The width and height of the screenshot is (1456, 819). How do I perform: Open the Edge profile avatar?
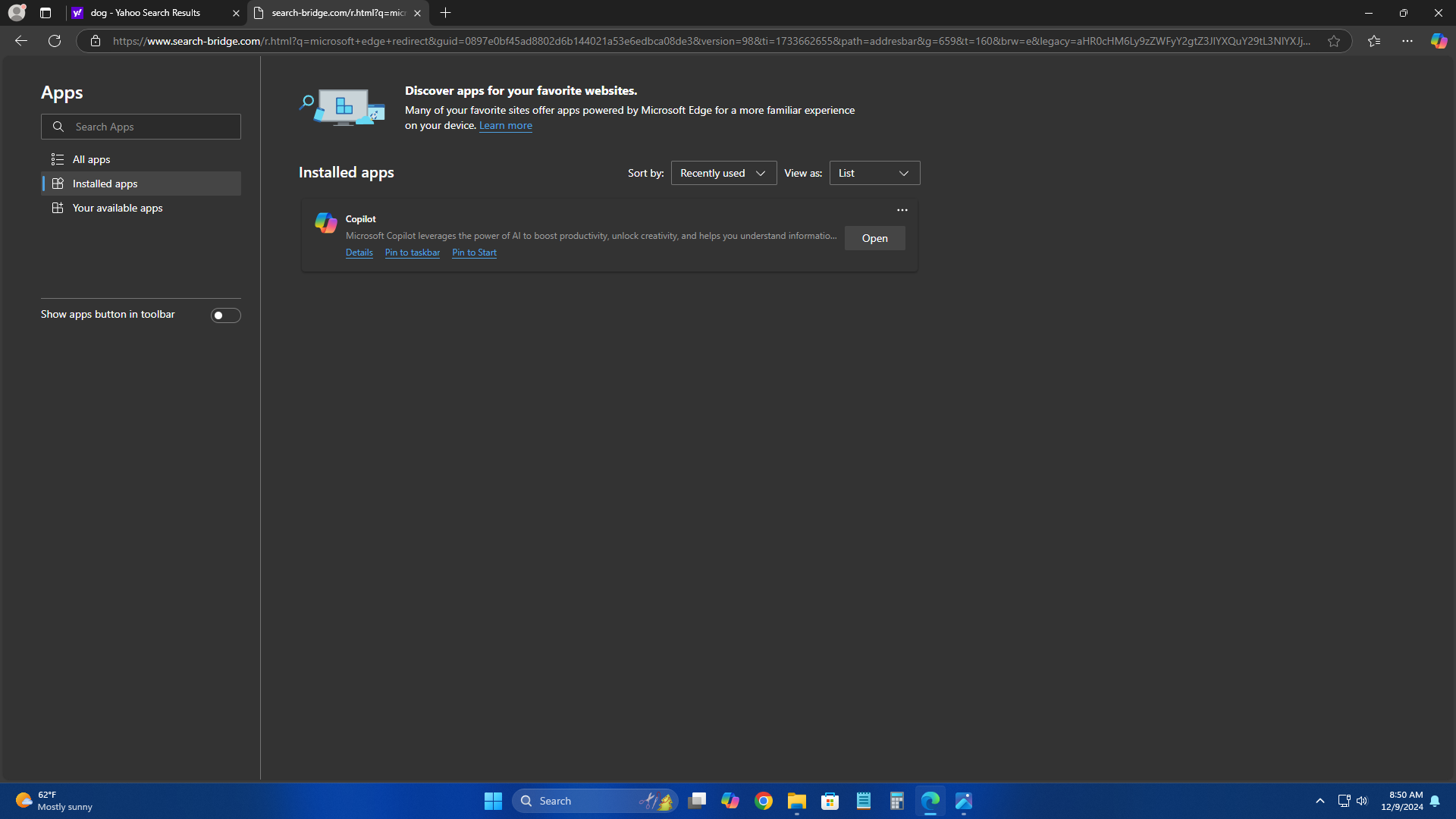[x=17, y=13]
